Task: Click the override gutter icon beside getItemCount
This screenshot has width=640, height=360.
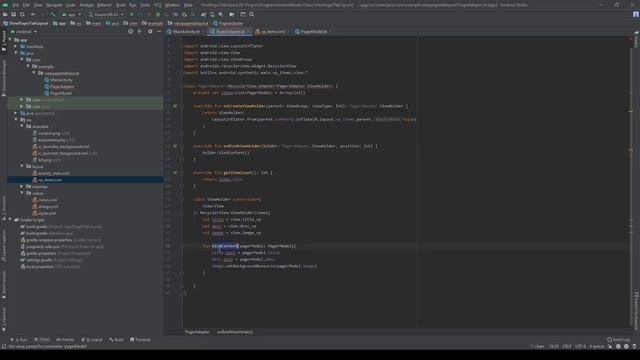Action: pyautogui.click(x=175, y=172)
